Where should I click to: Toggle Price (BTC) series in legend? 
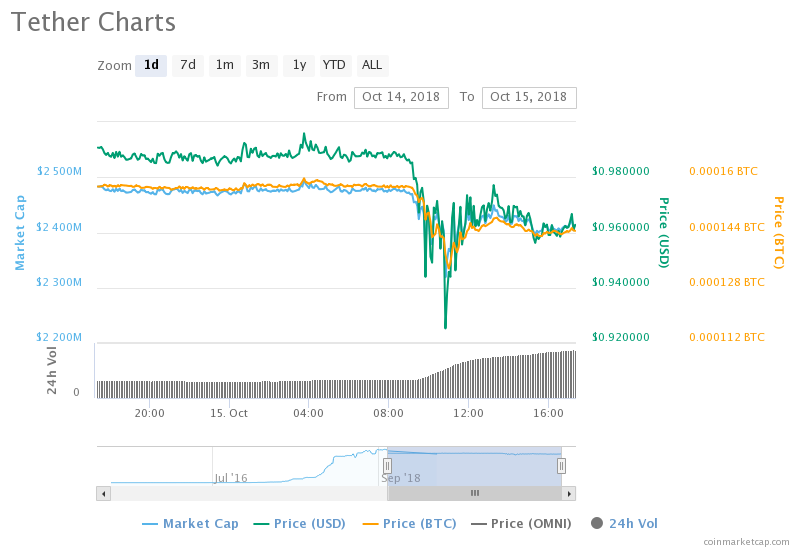(410, 524)
